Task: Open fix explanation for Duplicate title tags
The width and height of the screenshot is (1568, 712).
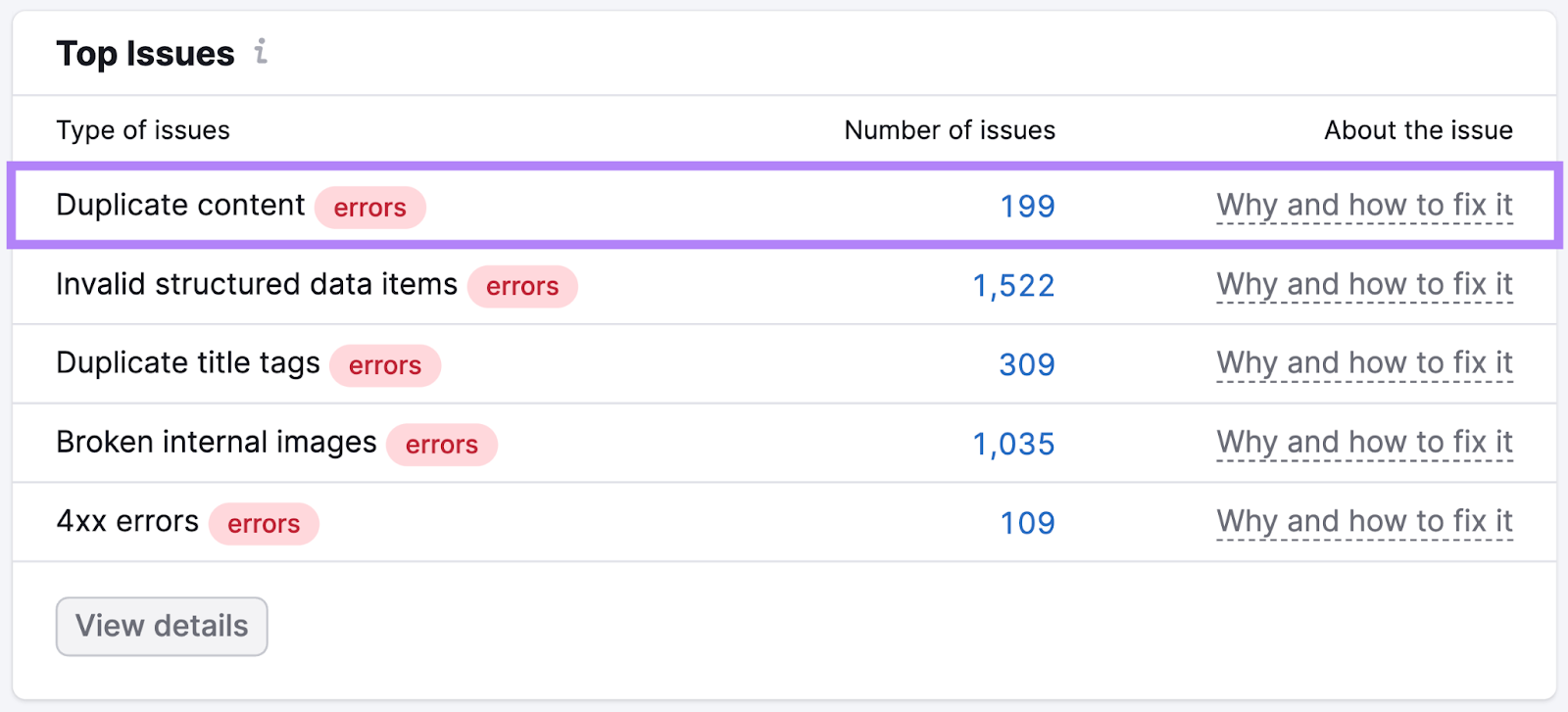Action: tap(1364, 363)
